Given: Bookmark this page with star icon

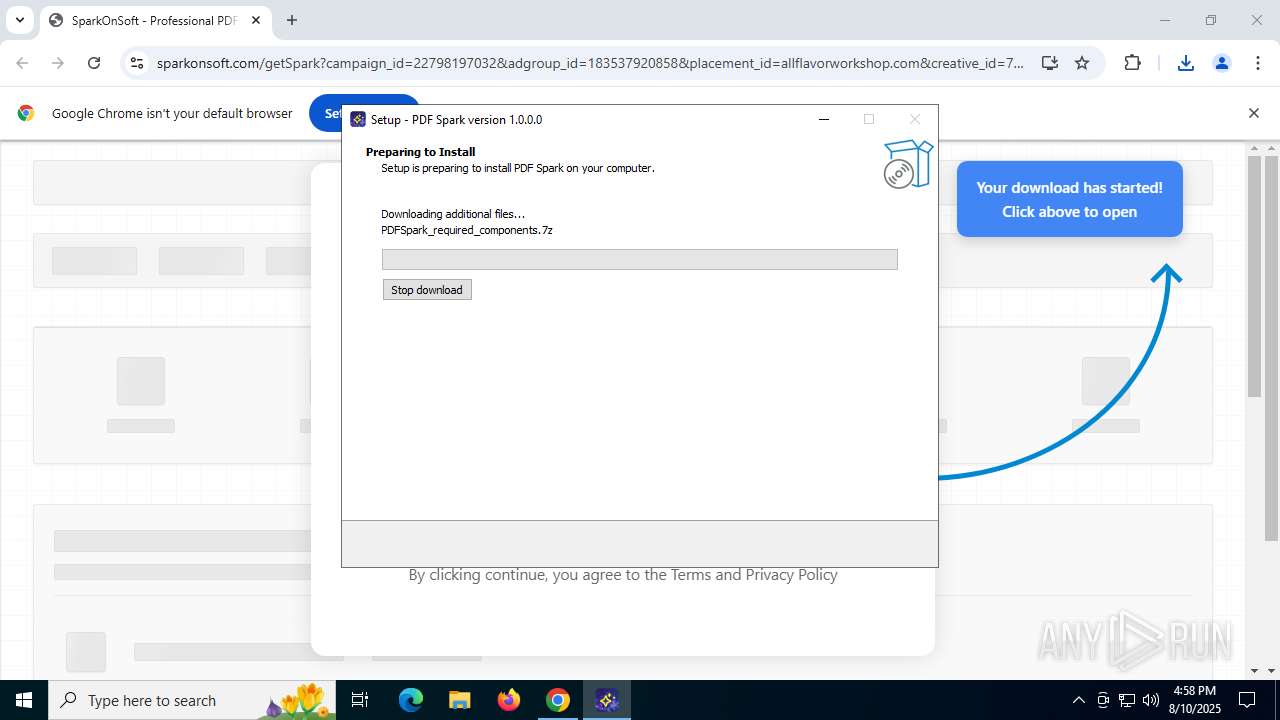Looking at the screenshot, I should click(x=1082, y=63).
